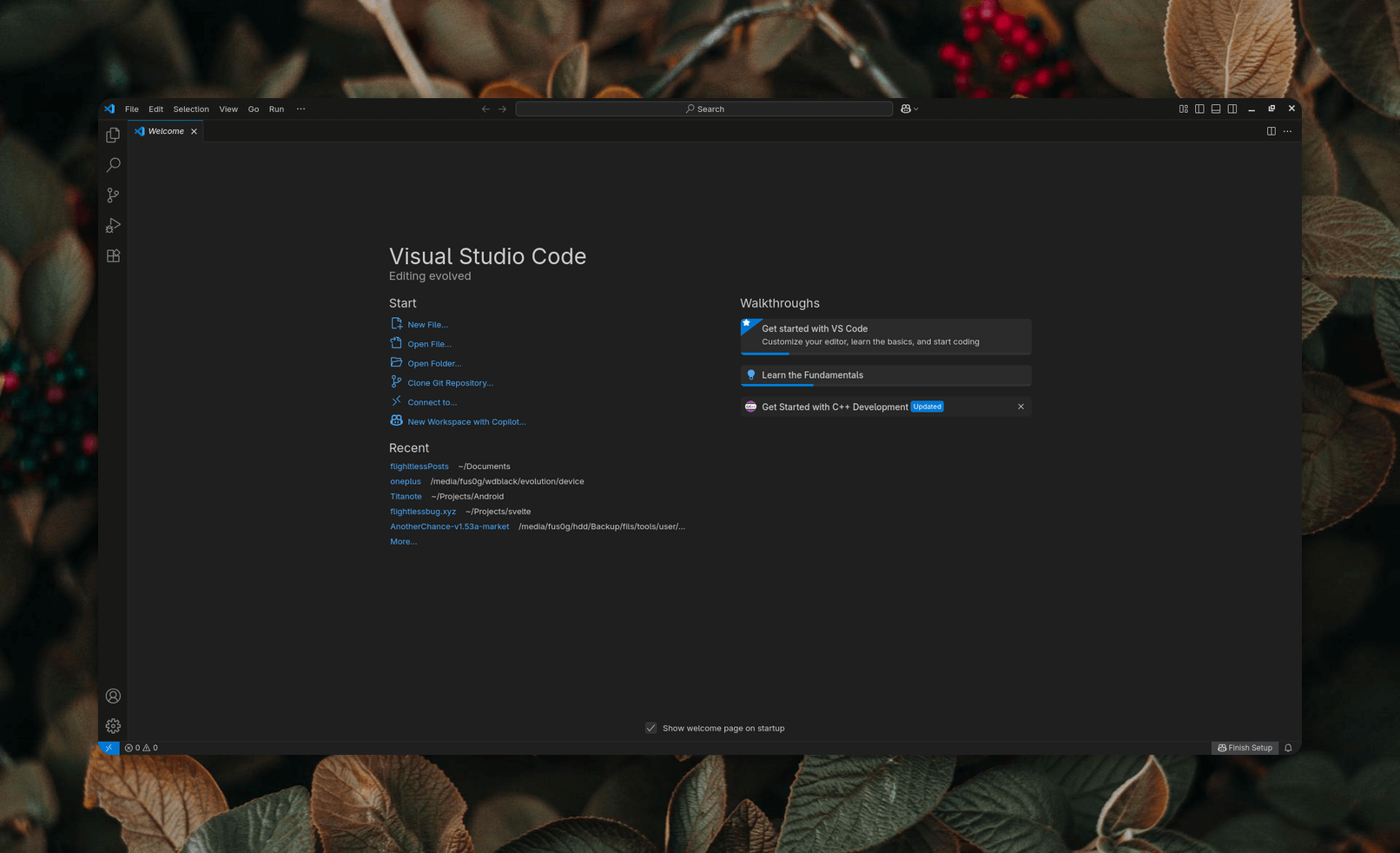Go back with the left arrow
Viewport: 1400px width, 853px height.
[x=485, y=109]
